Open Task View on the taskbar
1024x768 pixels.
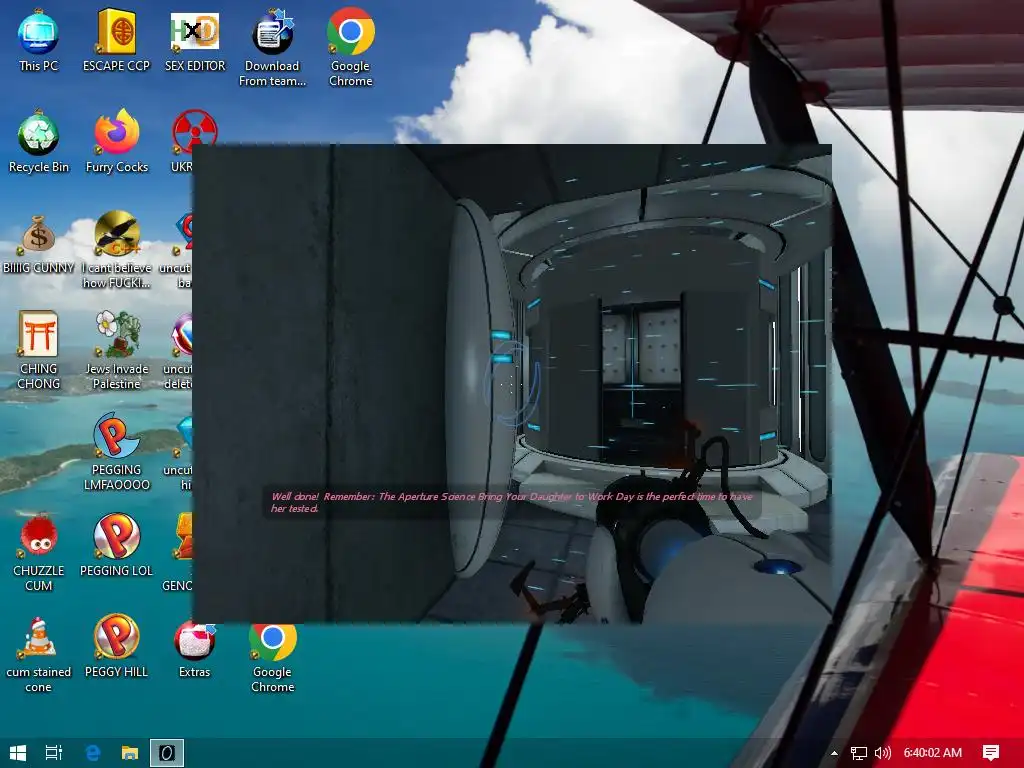[54, 753]
